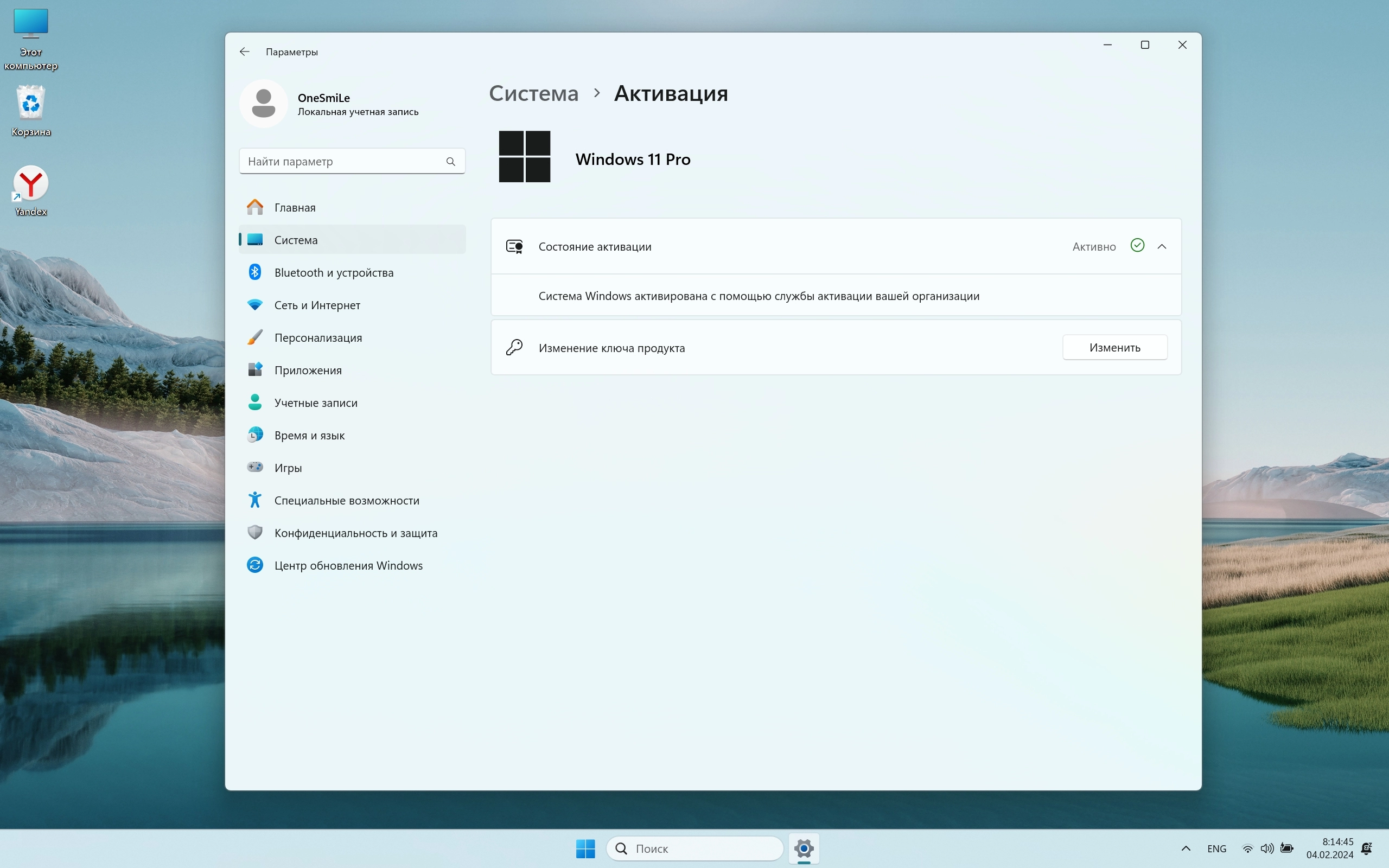Go to Главная settings page

[295, 207]
